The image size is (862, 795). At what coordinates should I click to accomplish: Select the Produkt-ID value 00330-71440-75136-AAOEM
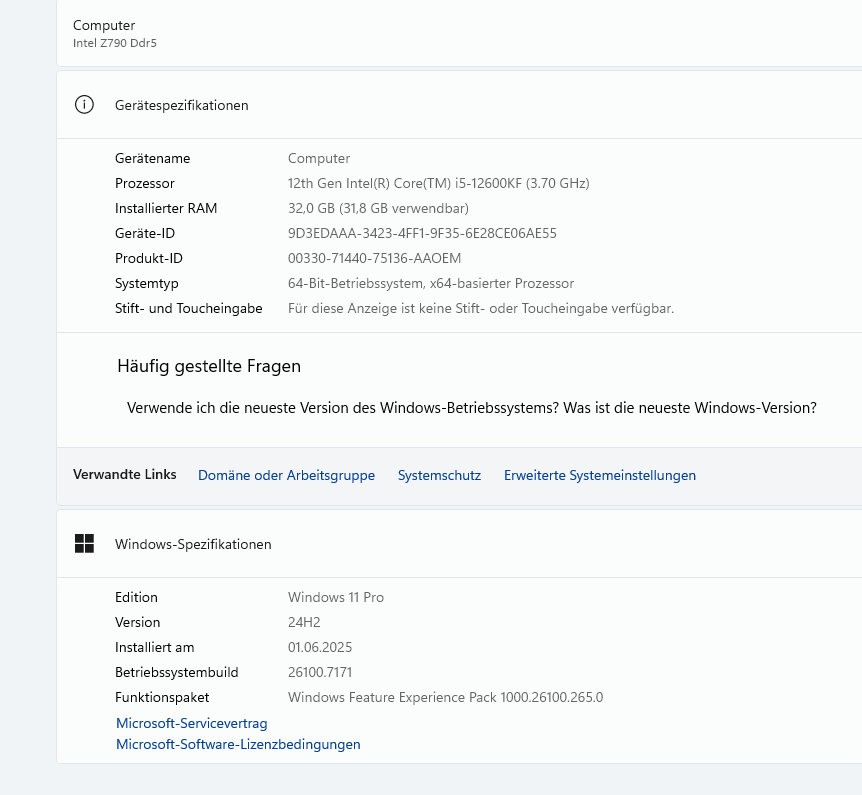[375, 258]
